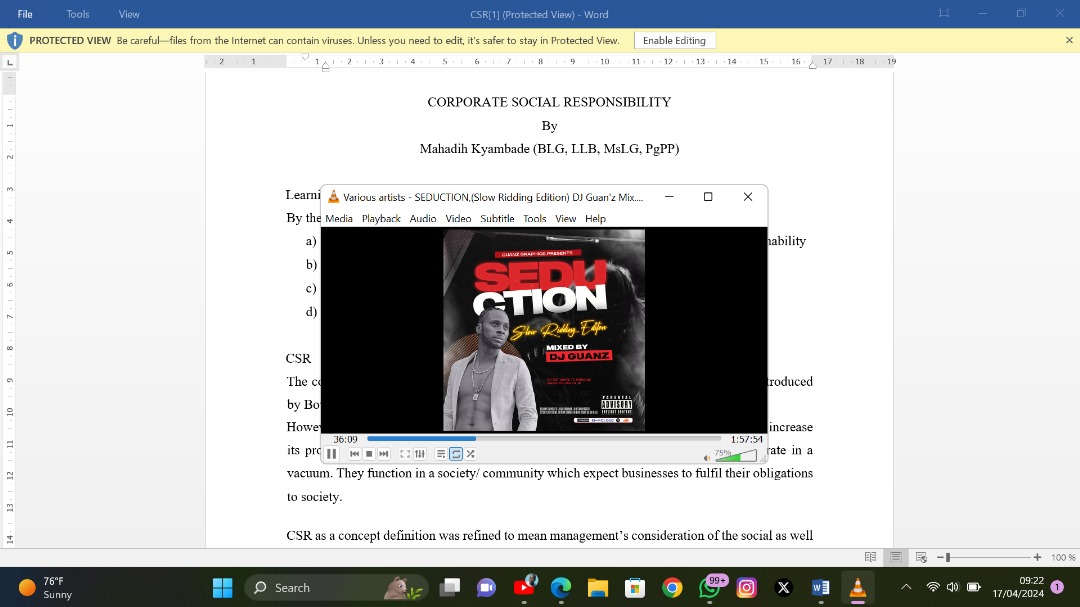Open X app from taskbar

pos(783,588)
